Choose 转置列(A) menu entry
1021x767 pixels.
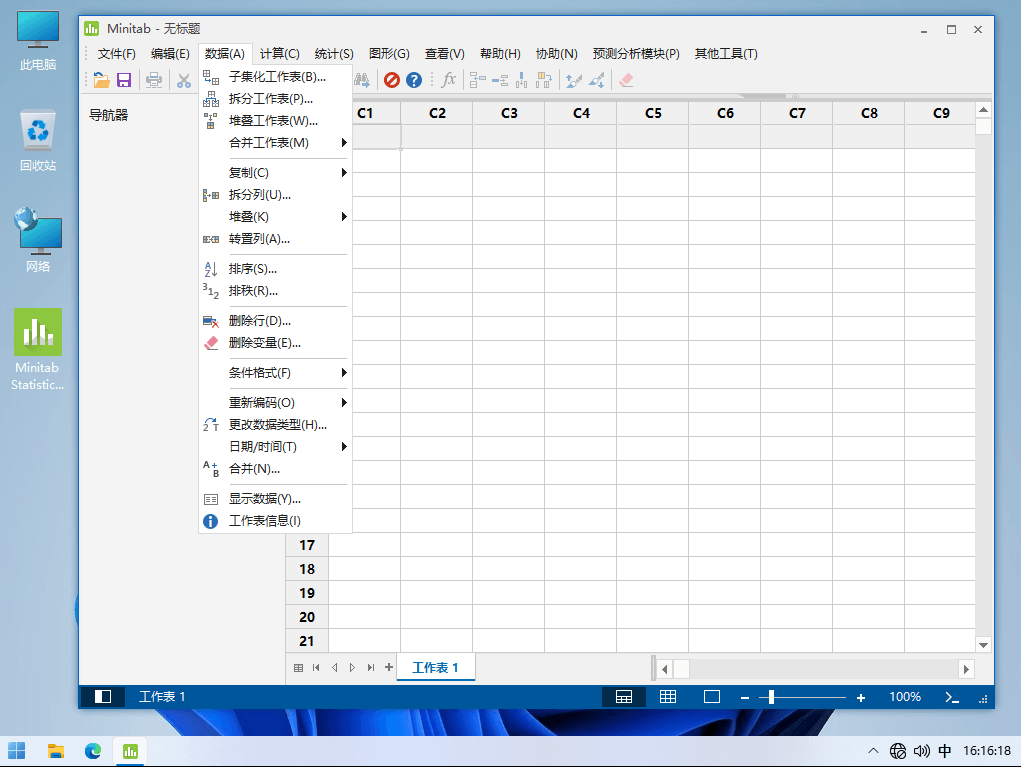click(275, 239)
